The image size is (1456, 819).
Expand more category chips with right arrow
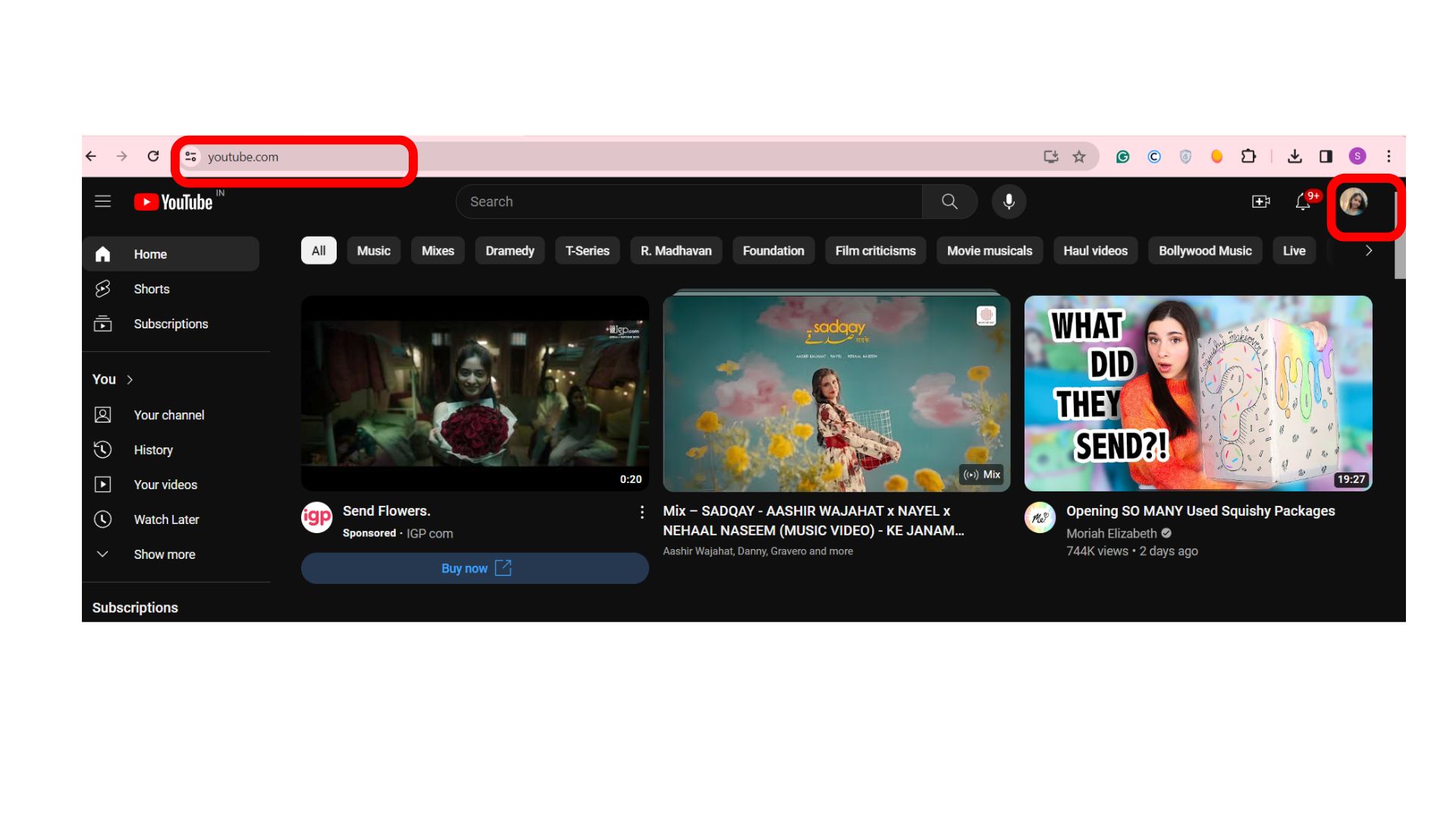(1368, 250)
